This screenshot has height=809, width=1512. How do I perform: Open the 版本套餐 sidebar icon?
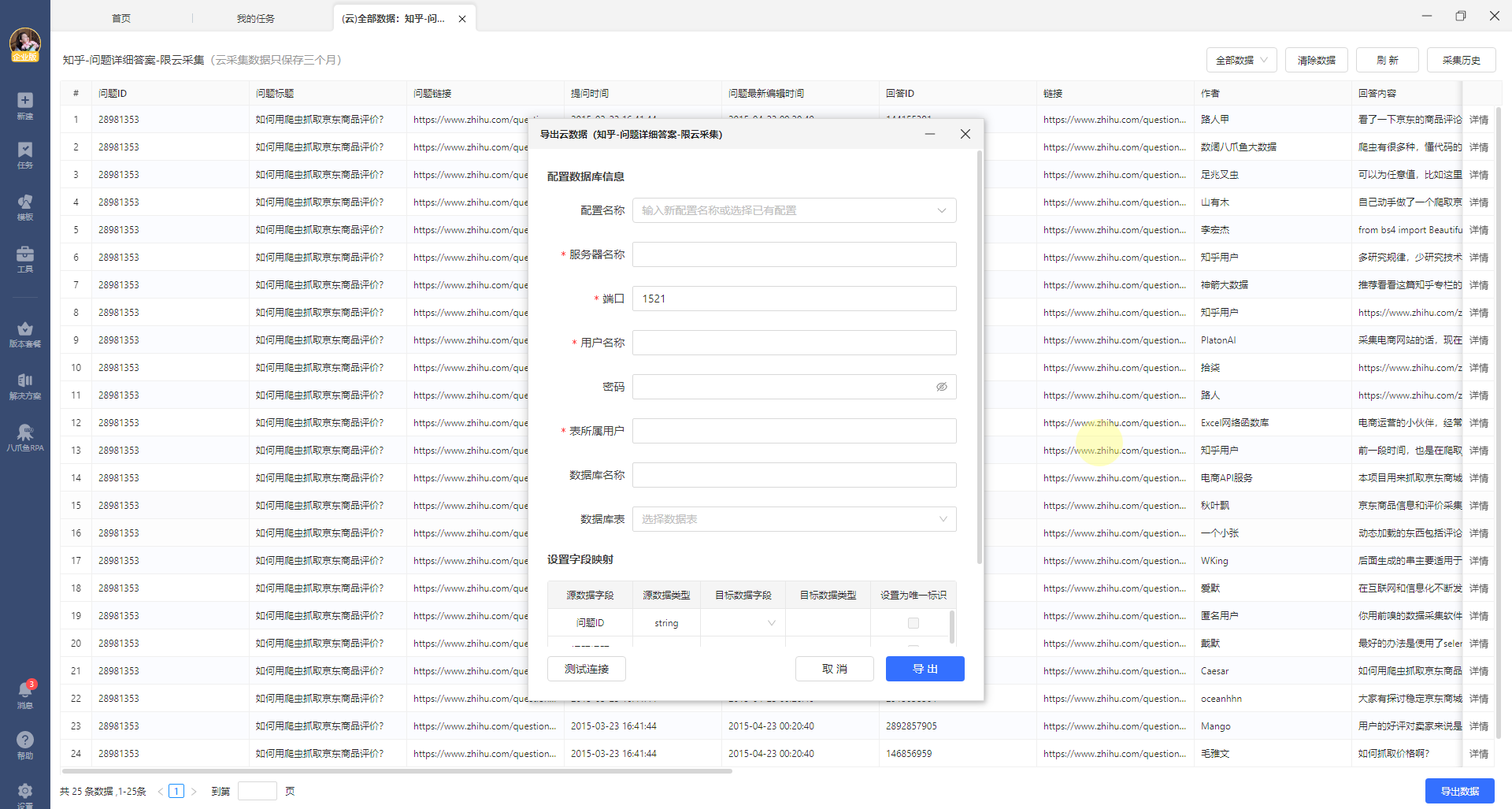25,334
